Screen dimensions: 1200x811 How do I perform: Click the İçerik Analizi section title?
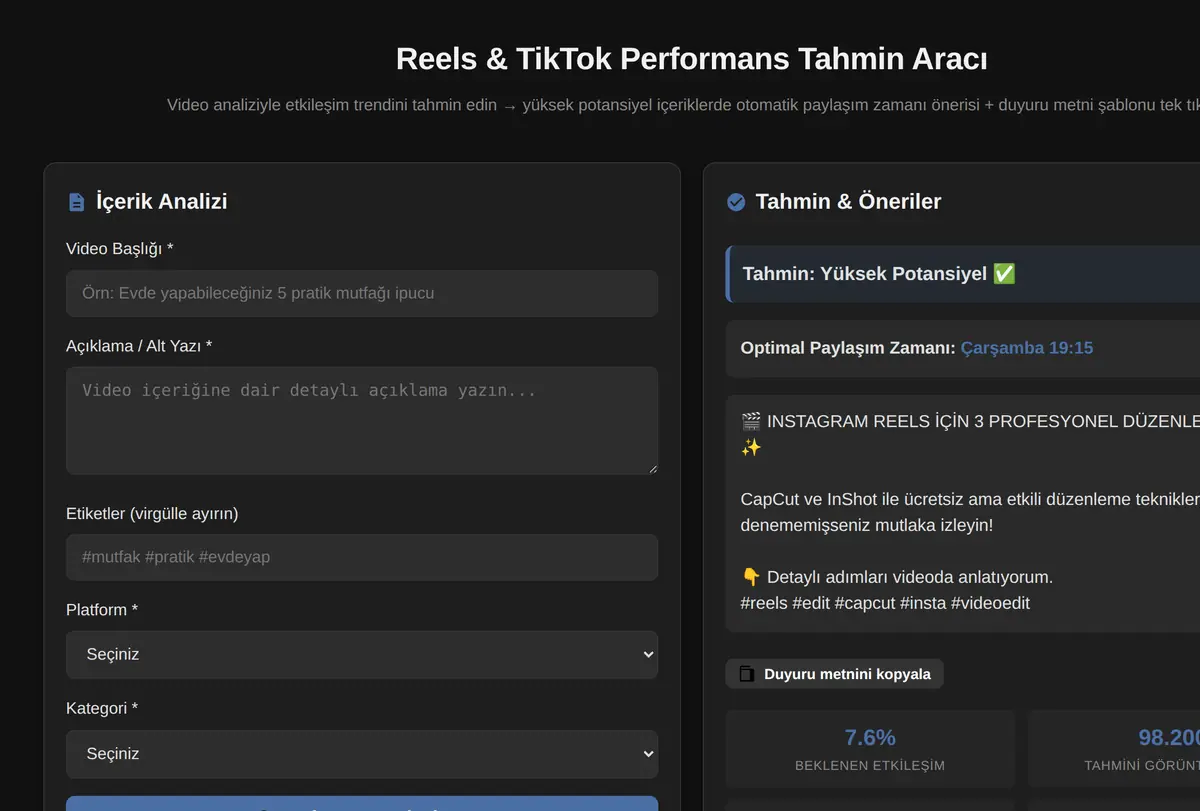pos(162,202)
